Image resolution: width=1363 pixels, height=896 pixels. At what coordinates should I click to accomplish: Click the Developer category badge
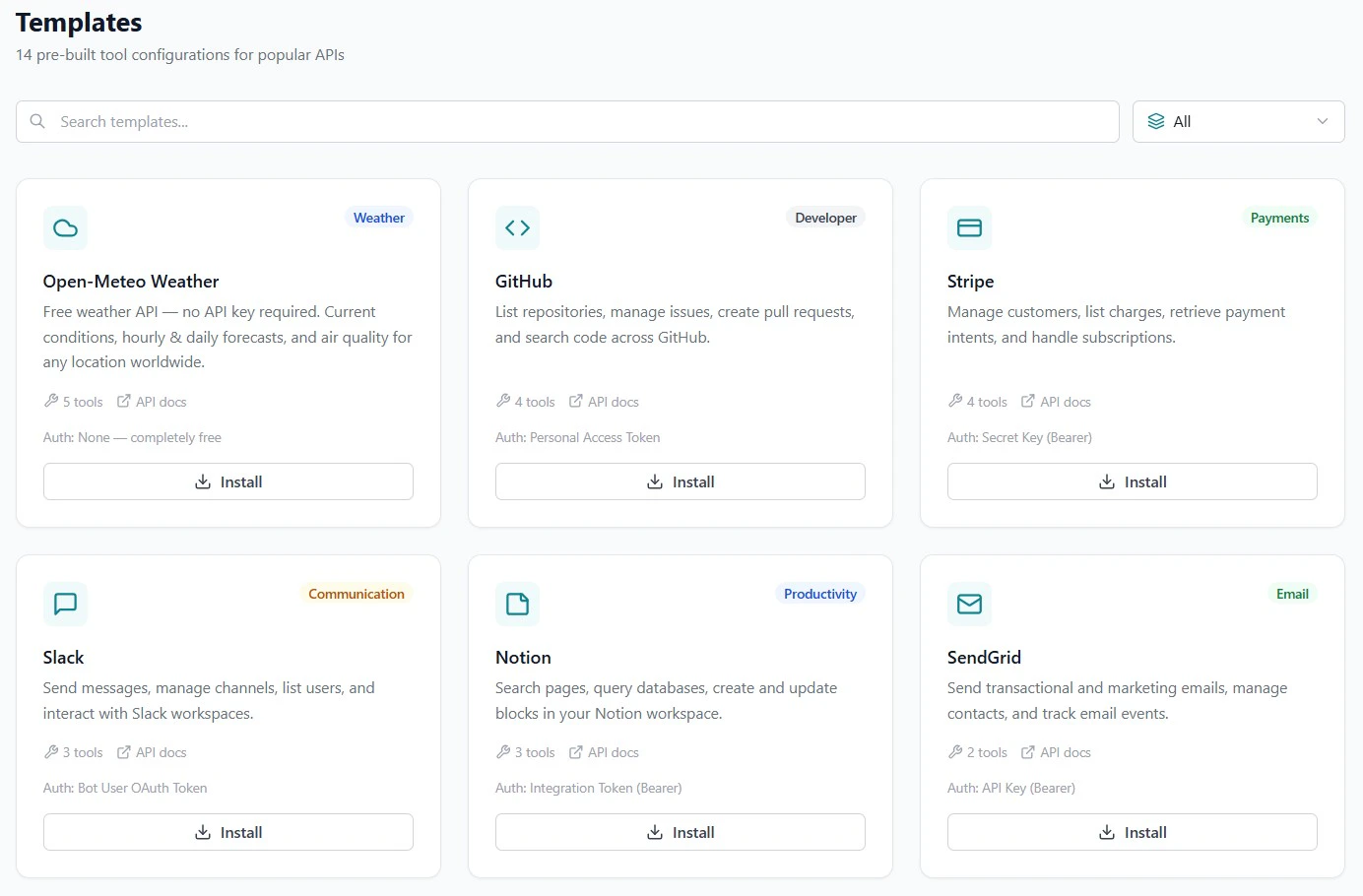(825, 218)
